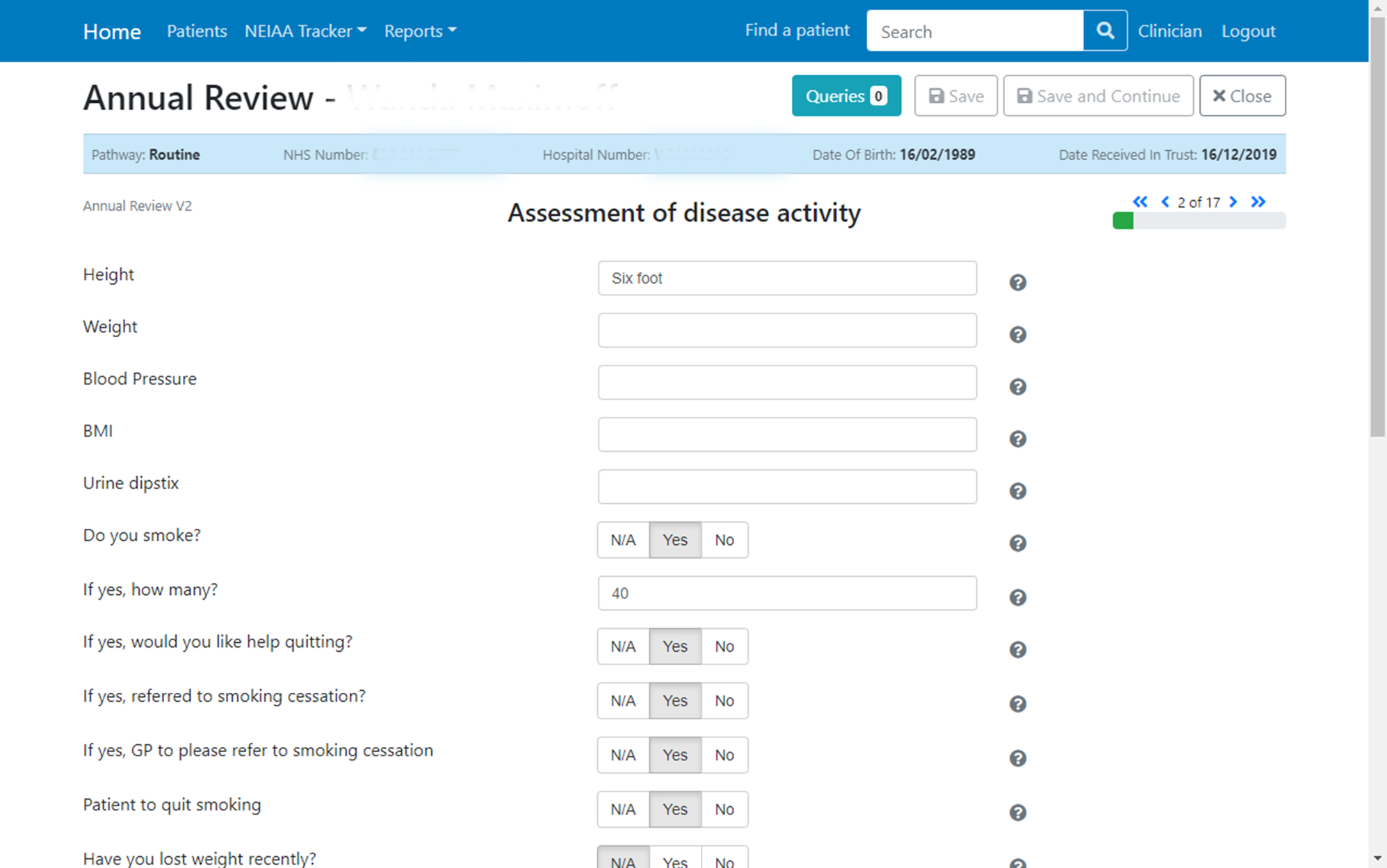Click the form progress bar
This screenshot has width=1387, height=868.
tap(1199, 221)
